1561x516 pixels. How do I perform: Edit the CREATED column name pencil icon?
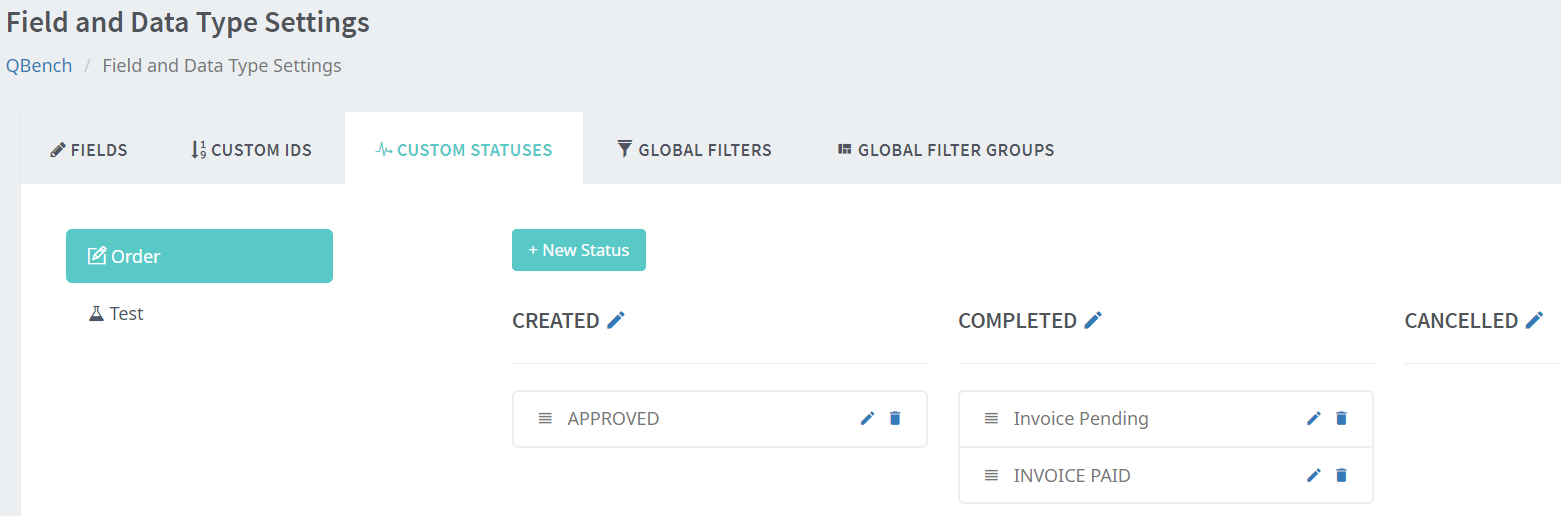[616, 320]
